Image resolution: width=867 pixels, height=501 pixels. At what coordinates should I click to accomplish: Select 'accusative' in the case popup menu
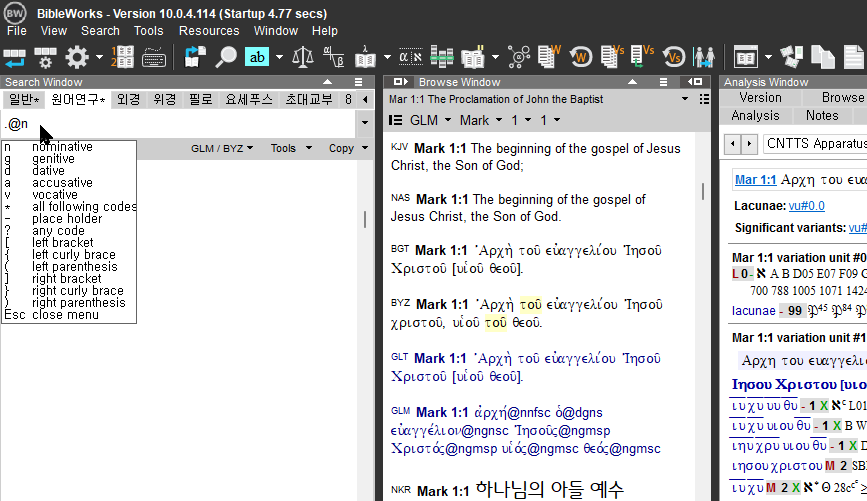tap(69, 182)
